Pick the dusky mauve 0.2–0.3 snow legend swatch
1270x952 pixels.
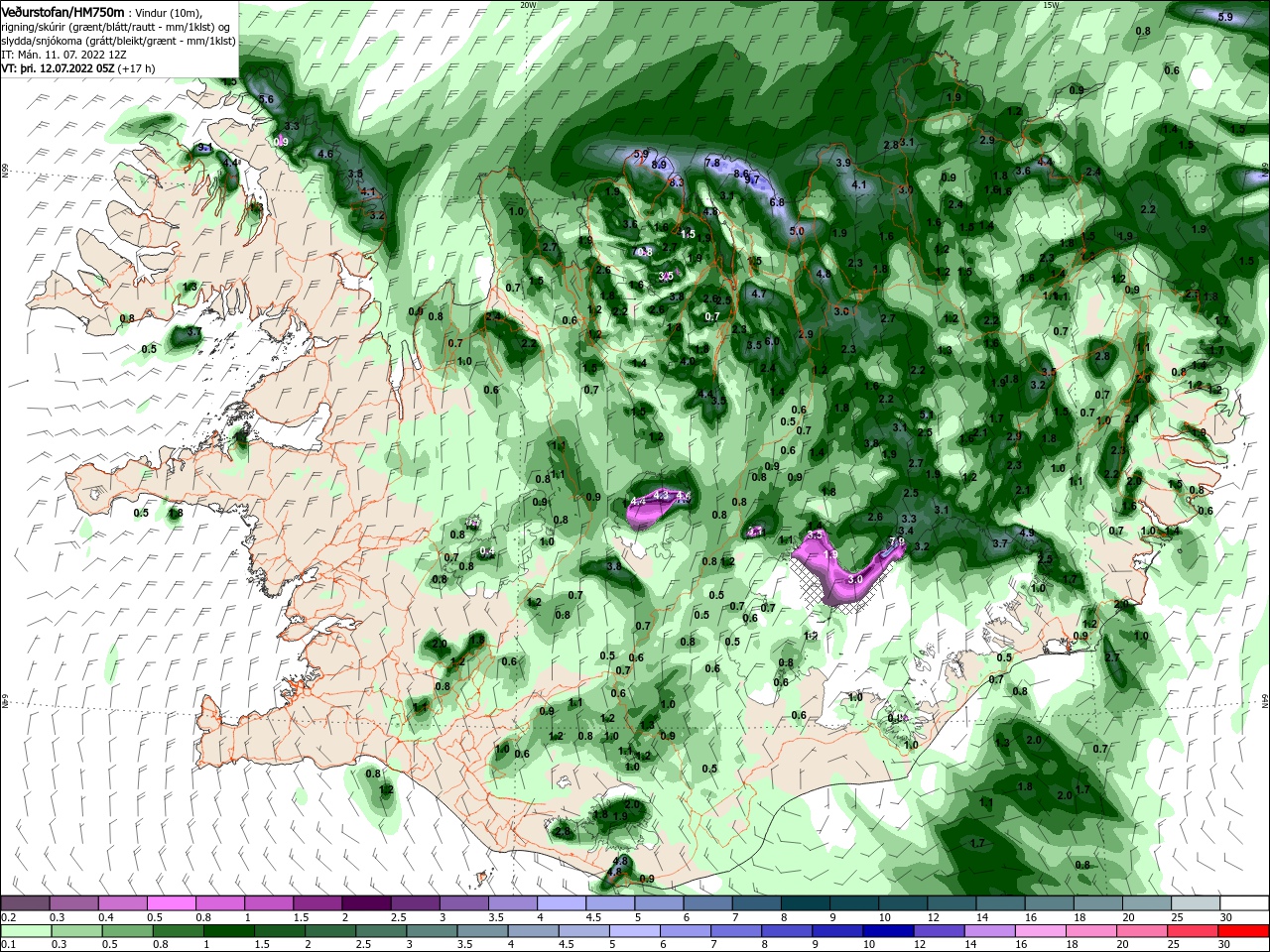(26, 903)
